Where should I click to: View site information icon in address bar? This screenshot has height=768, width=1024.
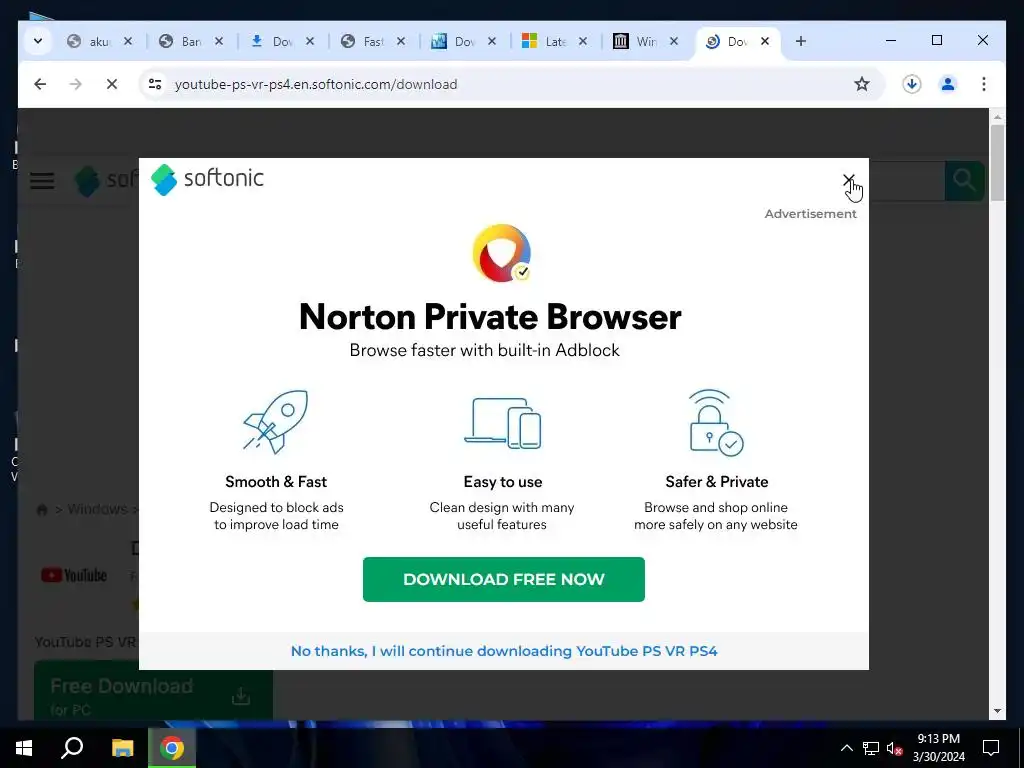(155, 84)
